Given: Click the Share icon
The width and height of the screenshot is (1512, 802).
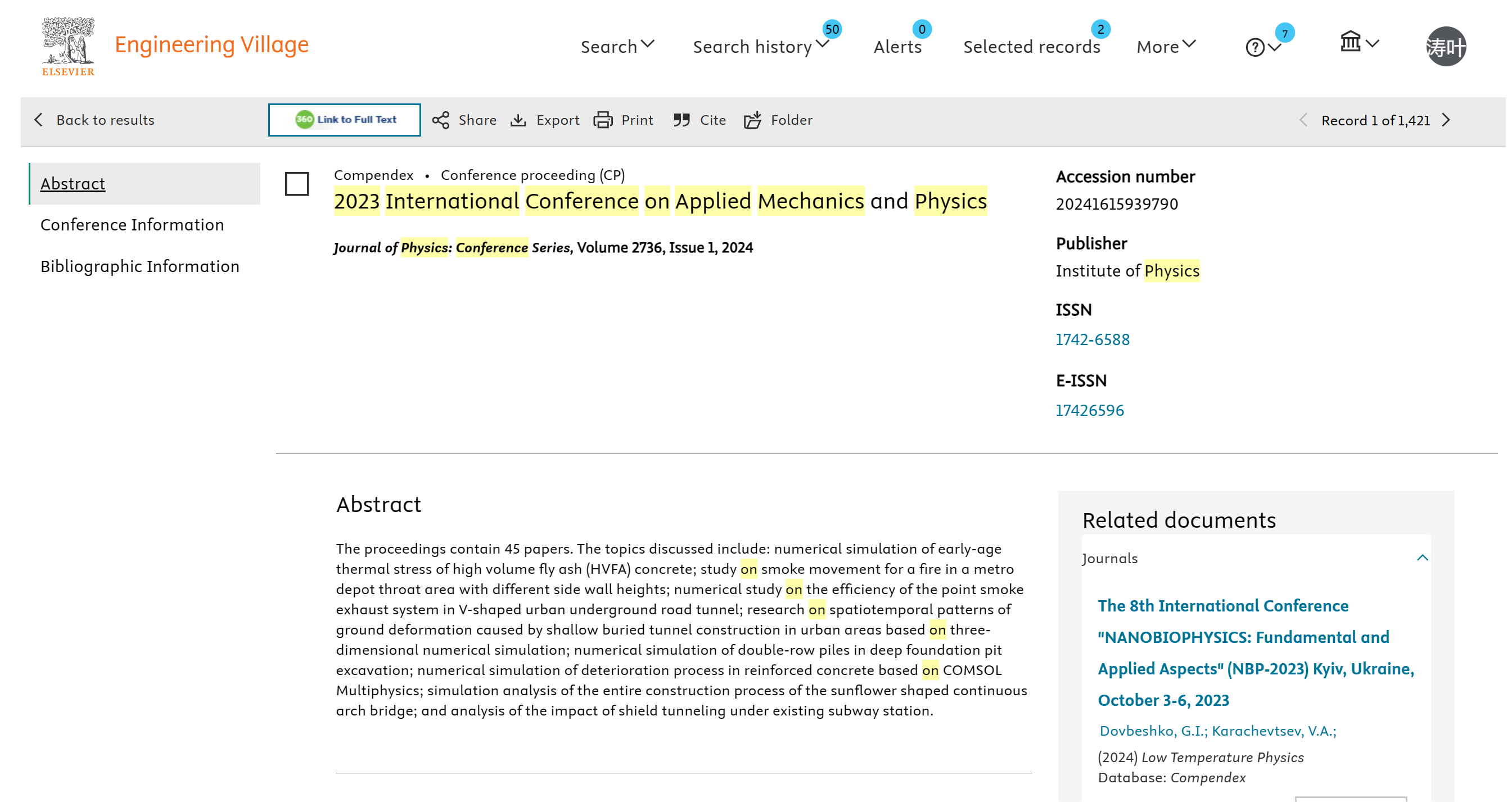Looking at the screenshot, I should 441,120.
